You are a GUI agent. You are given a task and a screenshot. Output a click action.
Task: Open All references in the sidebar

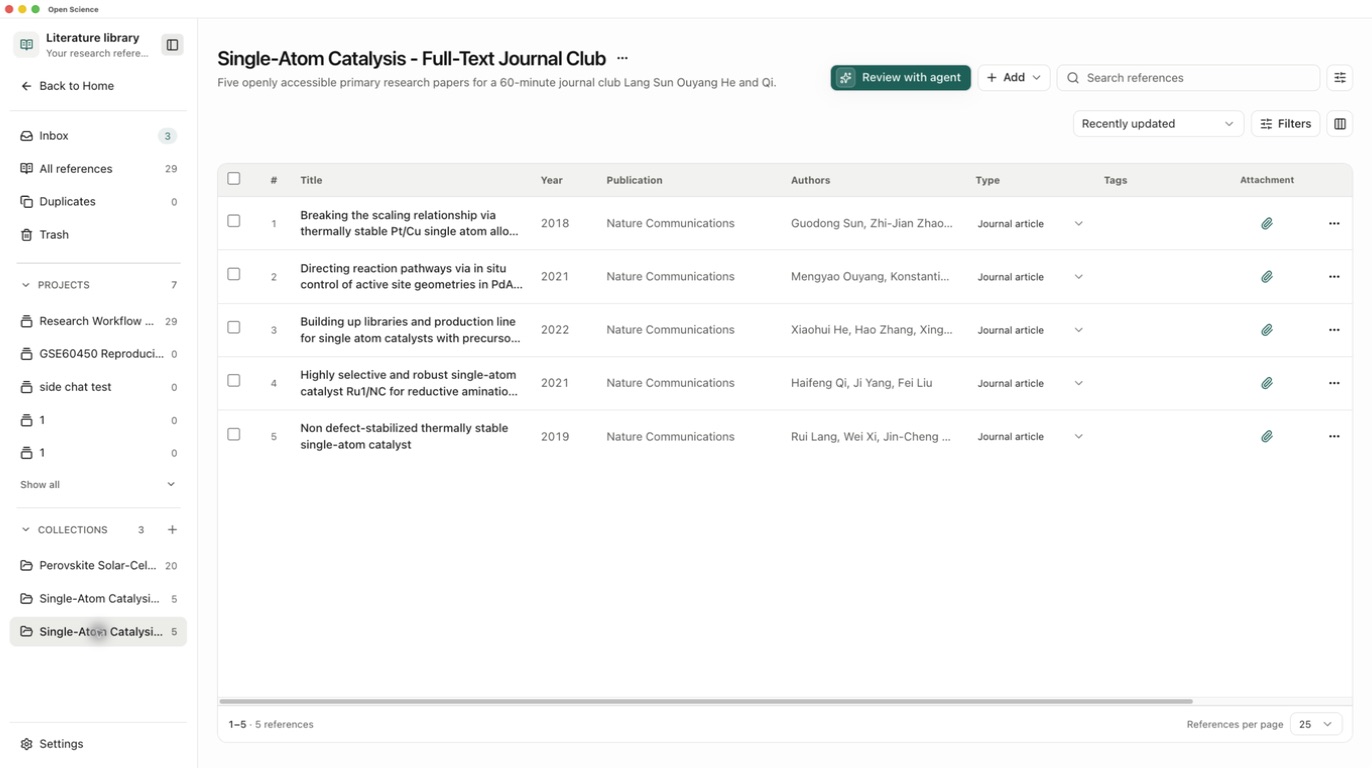pos(98,169)
